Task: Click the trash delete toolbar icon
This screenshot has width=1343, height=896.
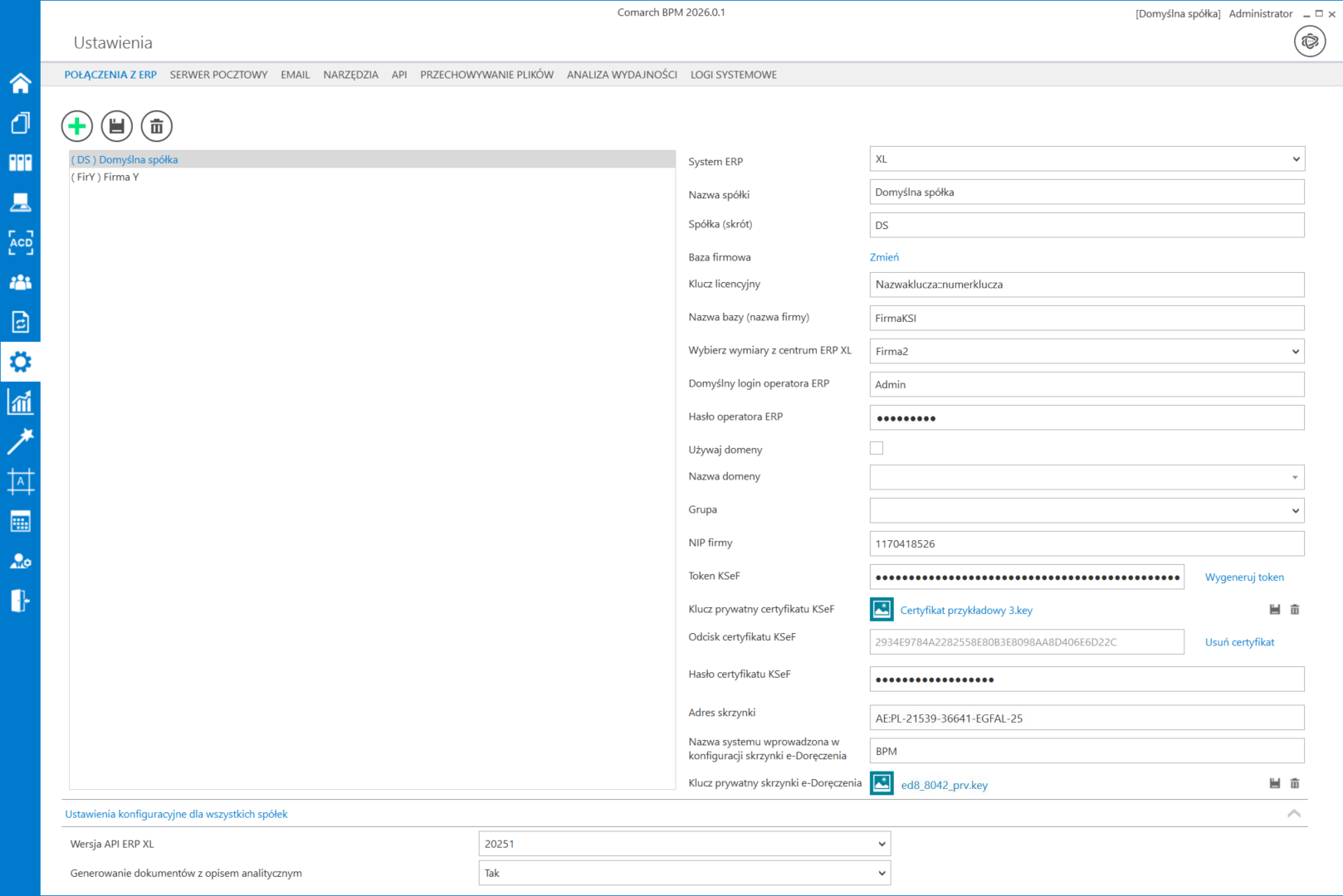Action: (x=157, y=126)
